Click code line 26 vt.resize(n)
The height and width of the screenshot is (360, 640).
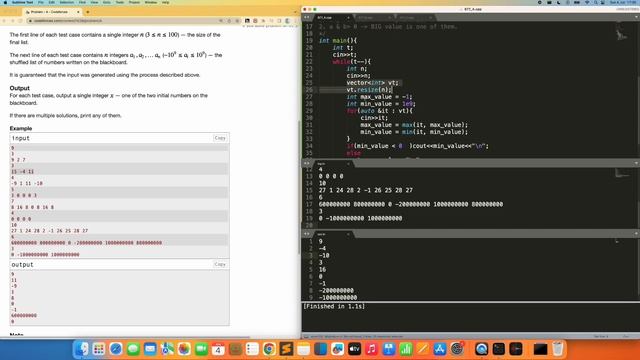[369, 90]
